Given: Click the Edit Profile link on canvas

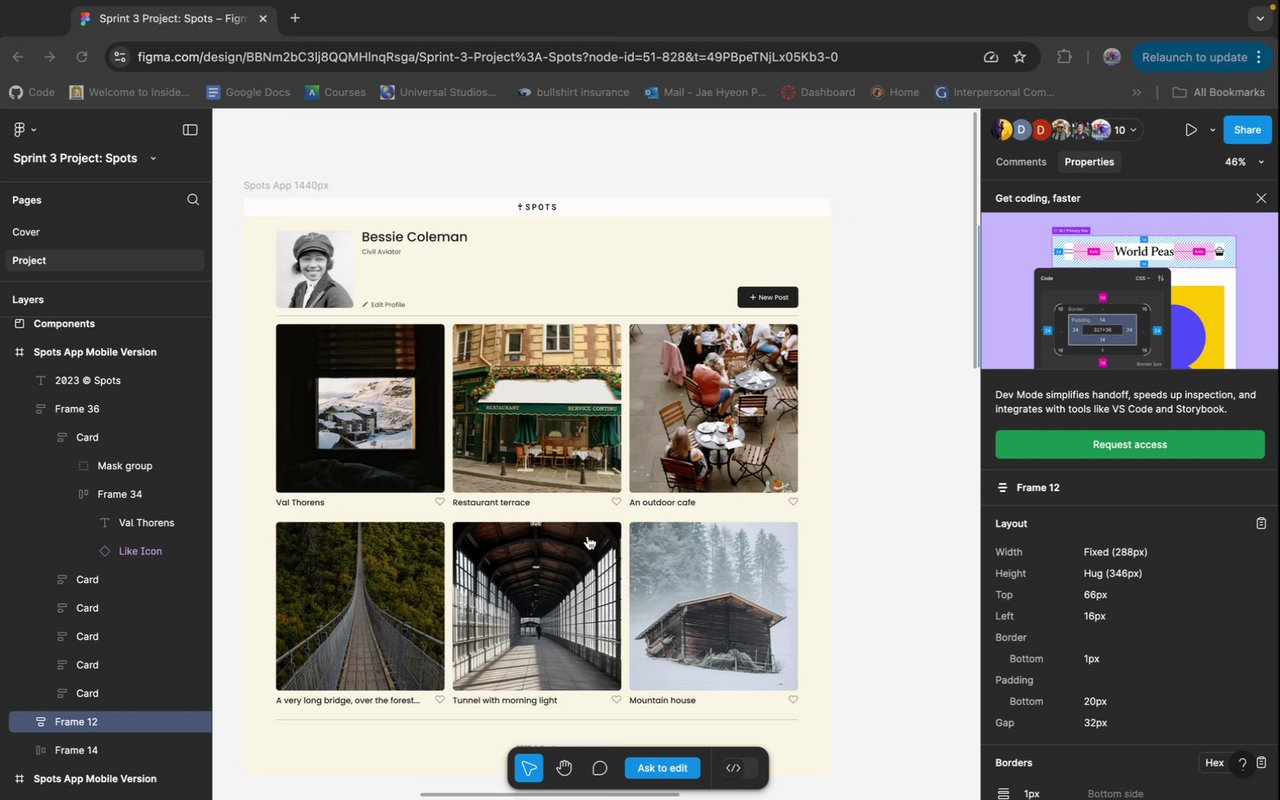Looking at the screenshot, I should [383, 305].
